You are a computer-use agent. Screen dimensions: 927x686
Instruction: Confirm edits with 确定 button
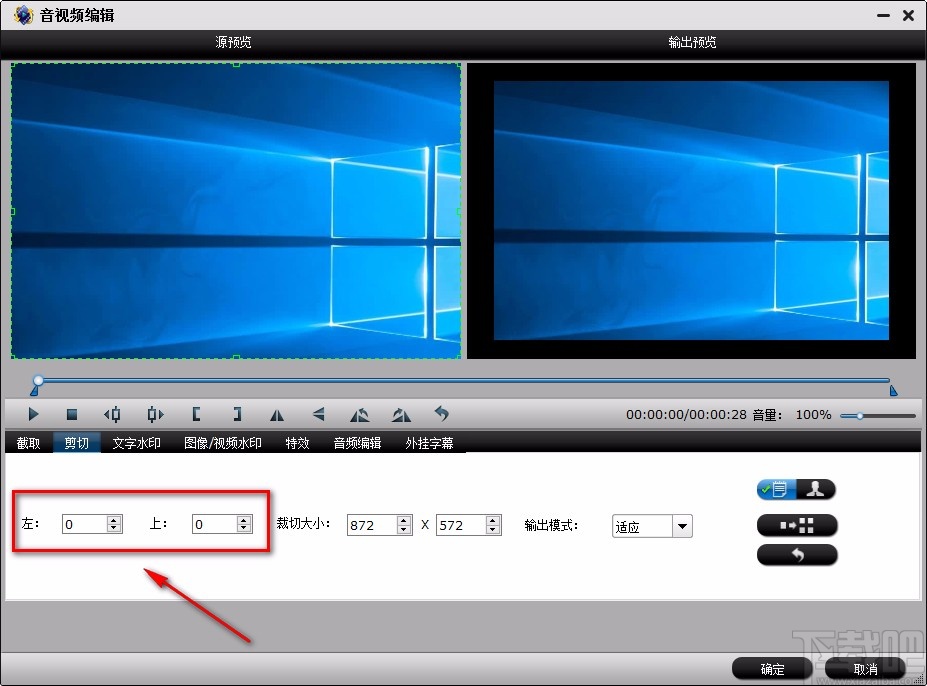point(771,668)
